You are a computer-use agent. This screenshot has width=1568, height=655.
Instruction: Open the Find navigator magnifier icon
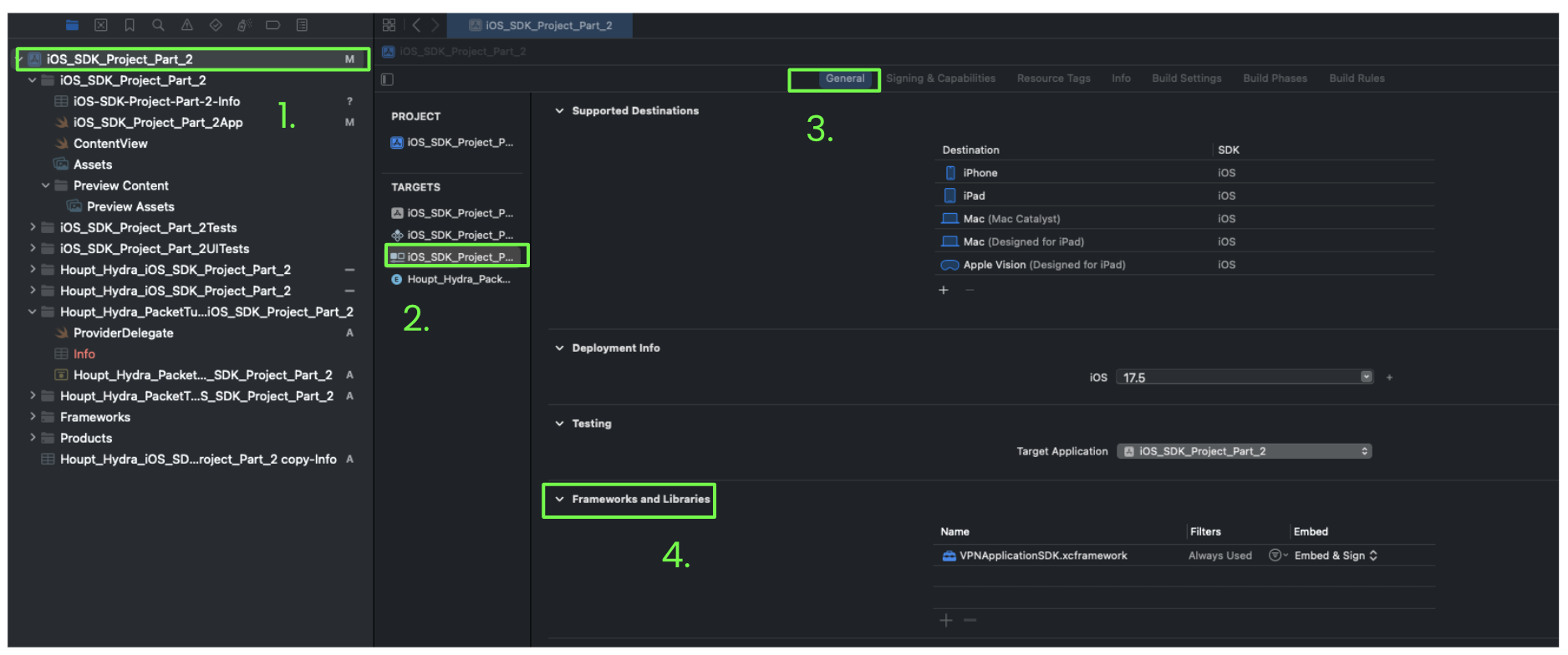coord(158,25)
